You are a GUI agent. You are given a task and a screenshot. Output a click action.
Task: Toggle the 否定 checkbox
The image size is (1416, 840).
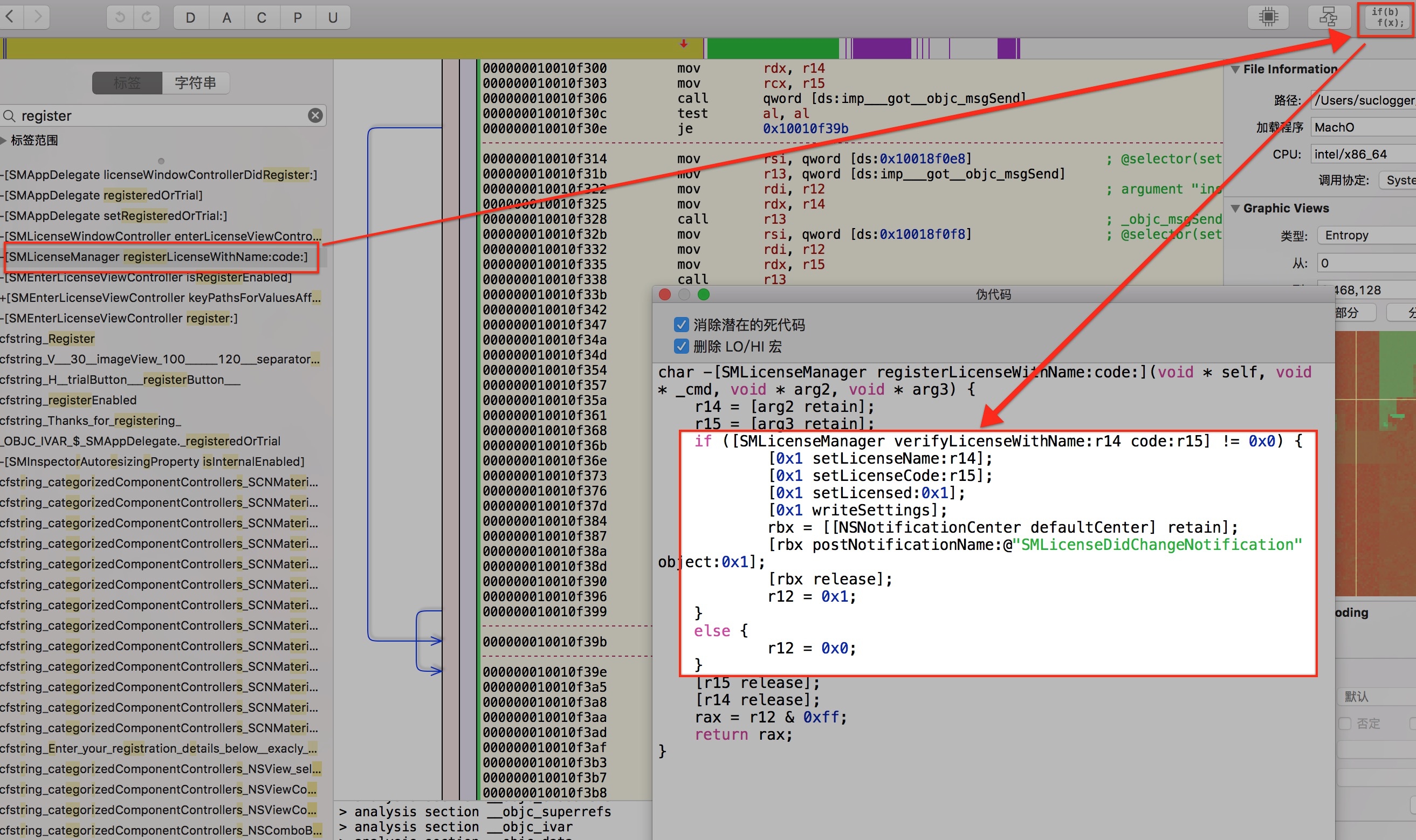pyautogui.click(x=1345, y=724)
